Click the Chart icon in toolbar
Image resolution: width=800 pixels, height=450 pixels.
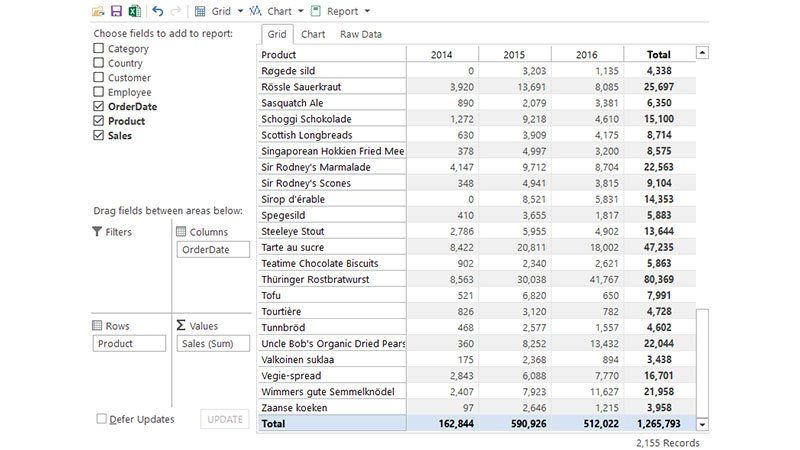tap(255, 11)
